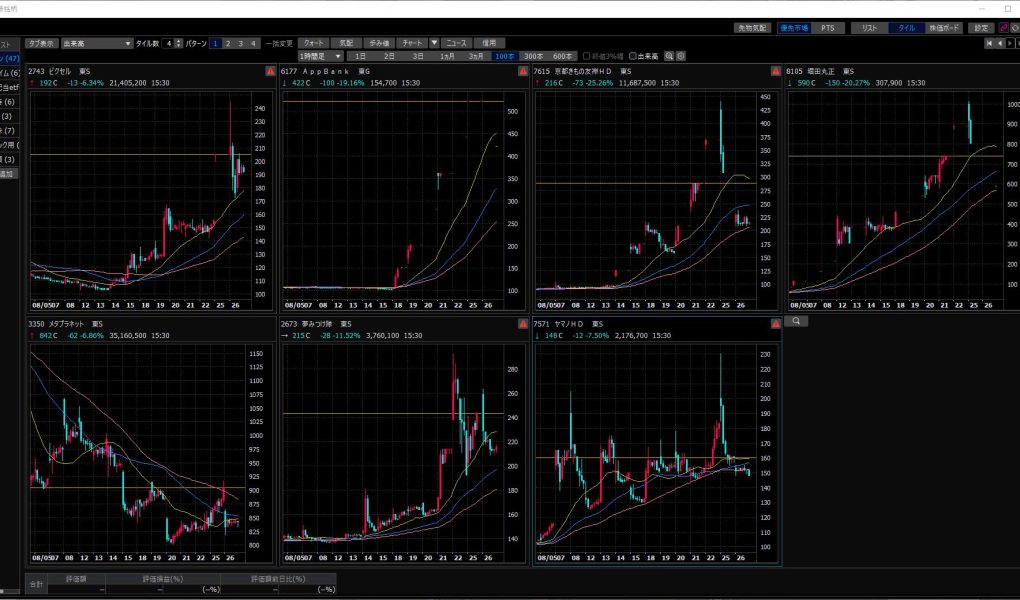Viewport: 1020px width, 600px height.
Task: Select pattern 3 layout button
Action: pos(240,44)
